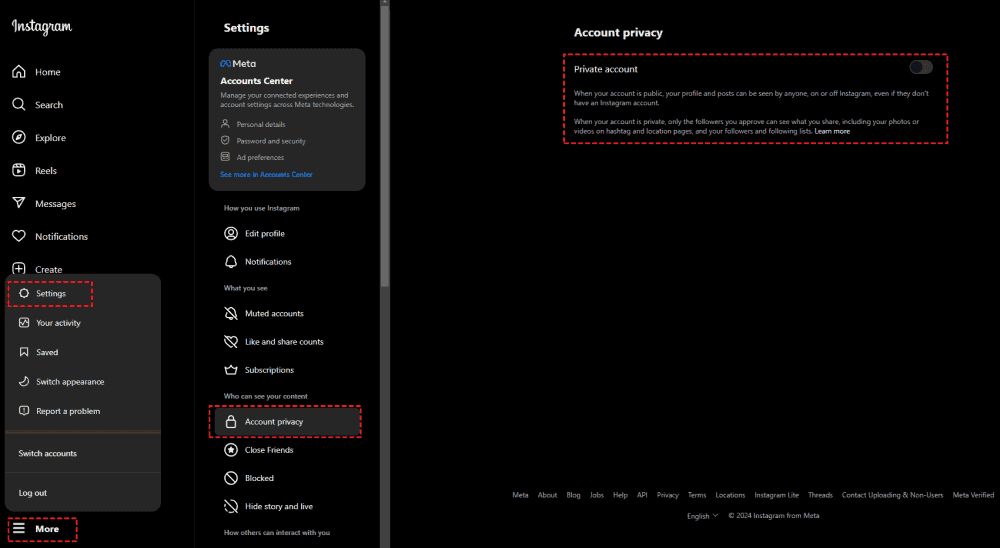This screenshot has width=1000, height=548.
Task: Click Log out in the menu
Action: (33, 493)
